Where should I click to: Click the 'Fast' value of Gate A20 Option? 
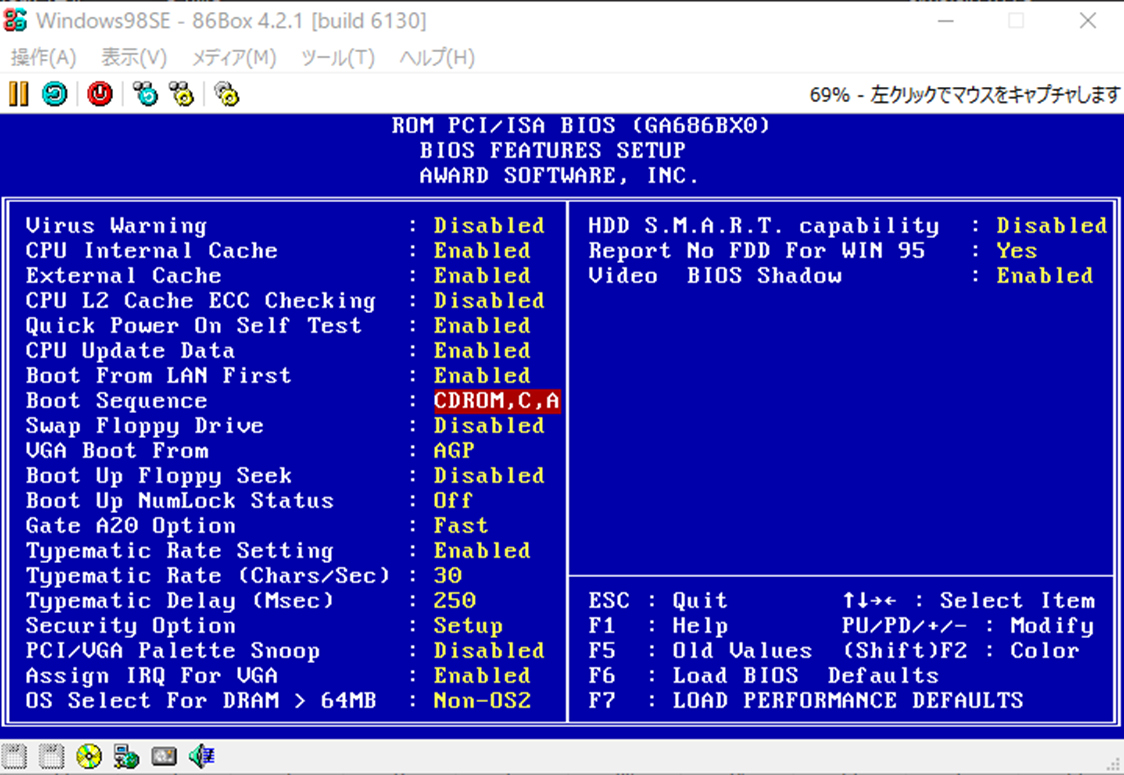coord(460,526)
